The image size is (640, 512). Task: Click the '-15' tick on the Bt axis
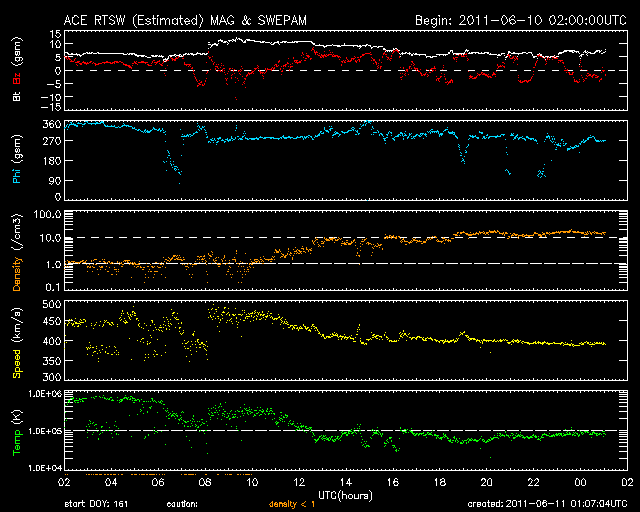51,107
